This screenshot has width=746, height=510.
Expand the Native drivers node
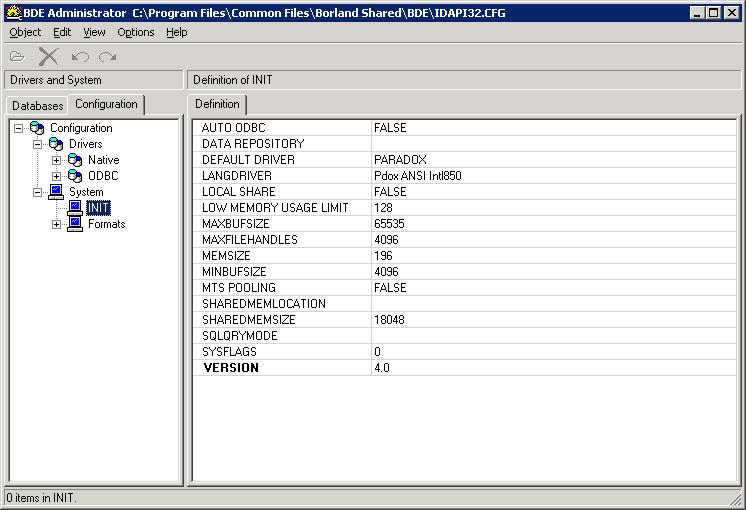pyautogui.click(x=56, y=160)
